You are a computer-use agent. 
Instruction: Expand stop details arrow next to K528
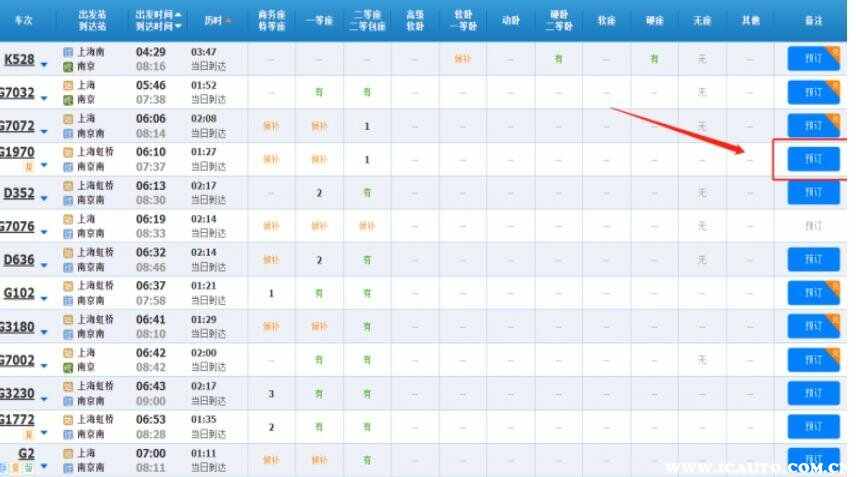click(x=44, y=65)
